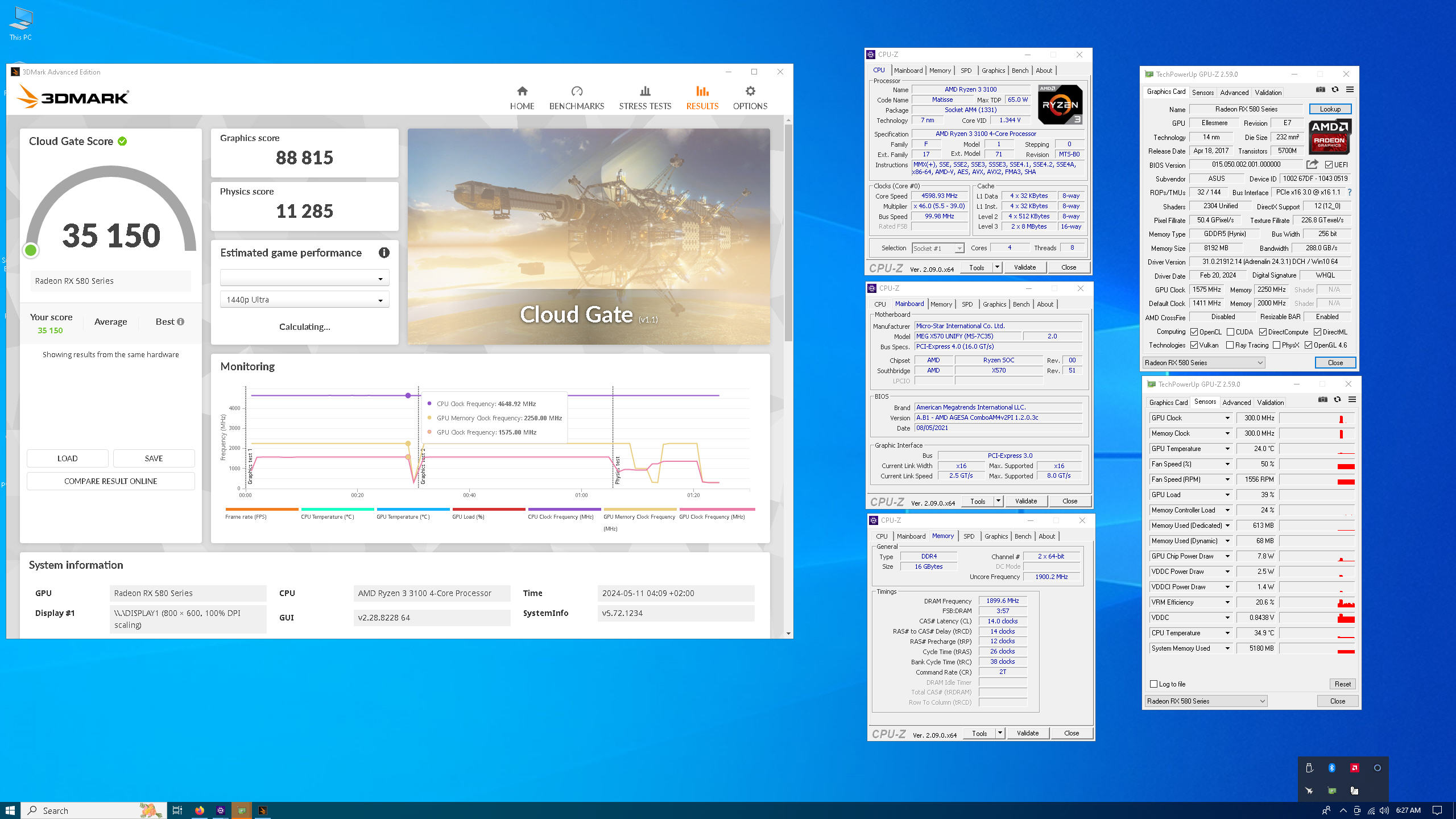Open Graphics tab in the Memory CPU-Z window

[x=996, y=536]
